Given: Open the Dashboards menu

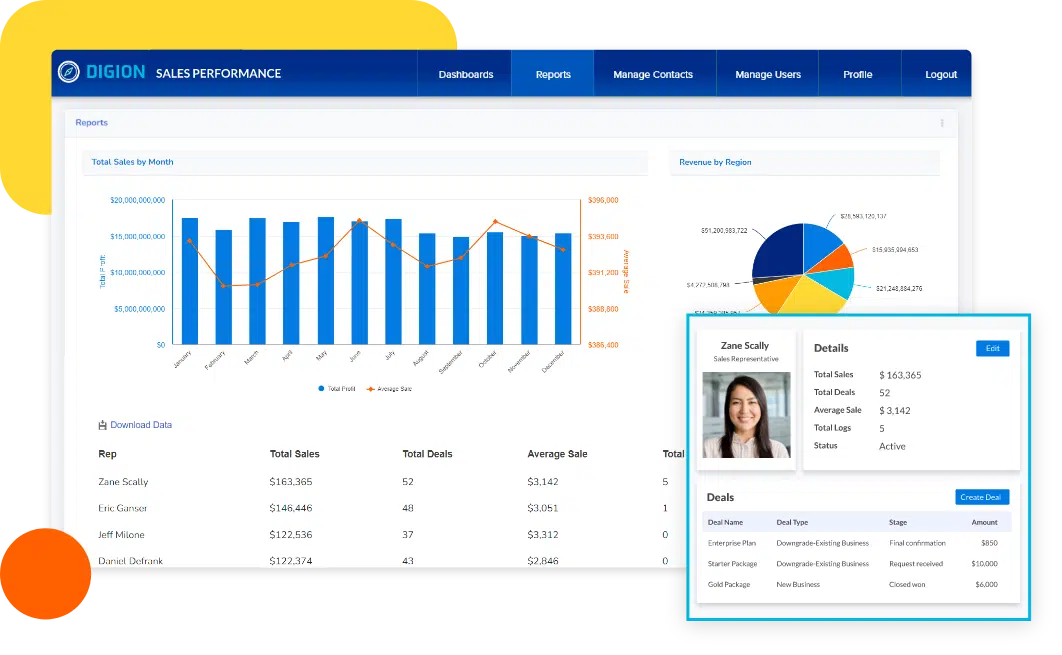Looking at the screenshot, I should tap(465, 75).
